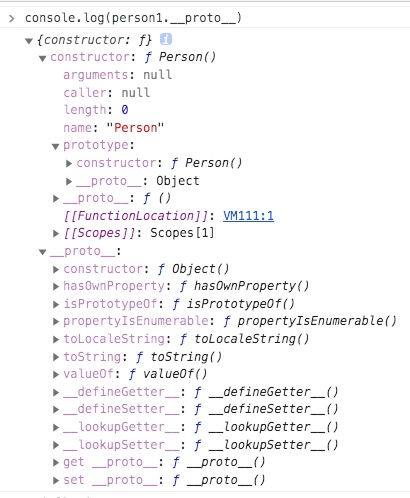This screenshot has width=410, height=498.
Task: Open the VM111:1 function location link
Action: pyautogui.click(x=248, y=216)
